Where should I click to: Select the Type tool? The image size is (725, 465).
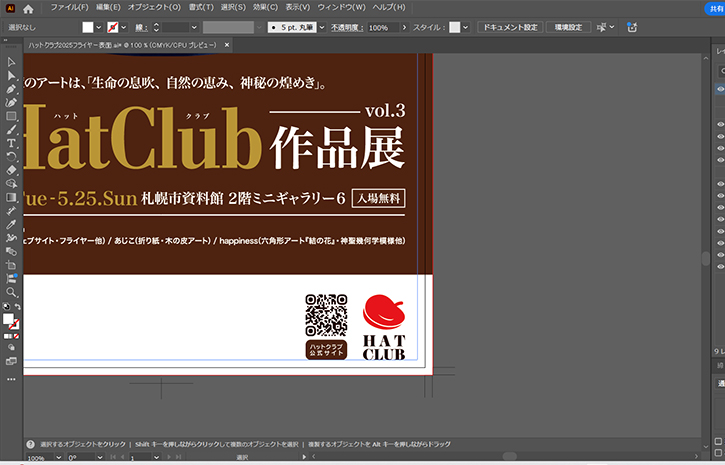point(11,143)
